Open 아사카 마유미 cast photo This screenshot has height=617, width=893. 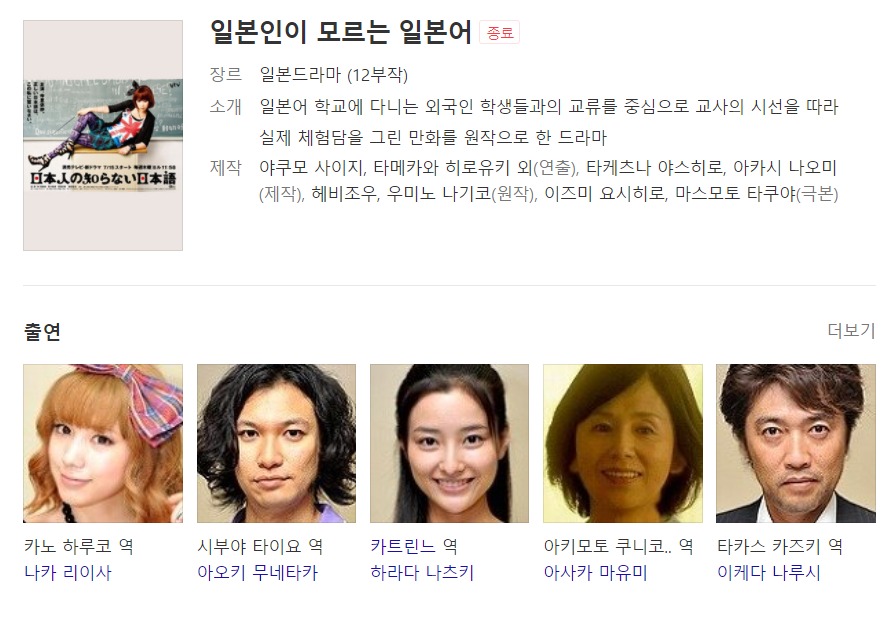click(623, 443)
